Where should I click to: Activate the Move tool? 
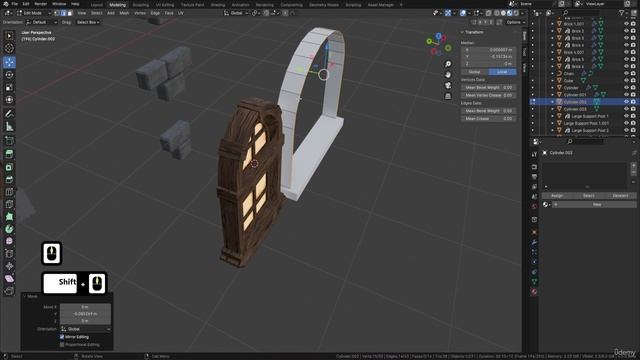coord(9,62)
